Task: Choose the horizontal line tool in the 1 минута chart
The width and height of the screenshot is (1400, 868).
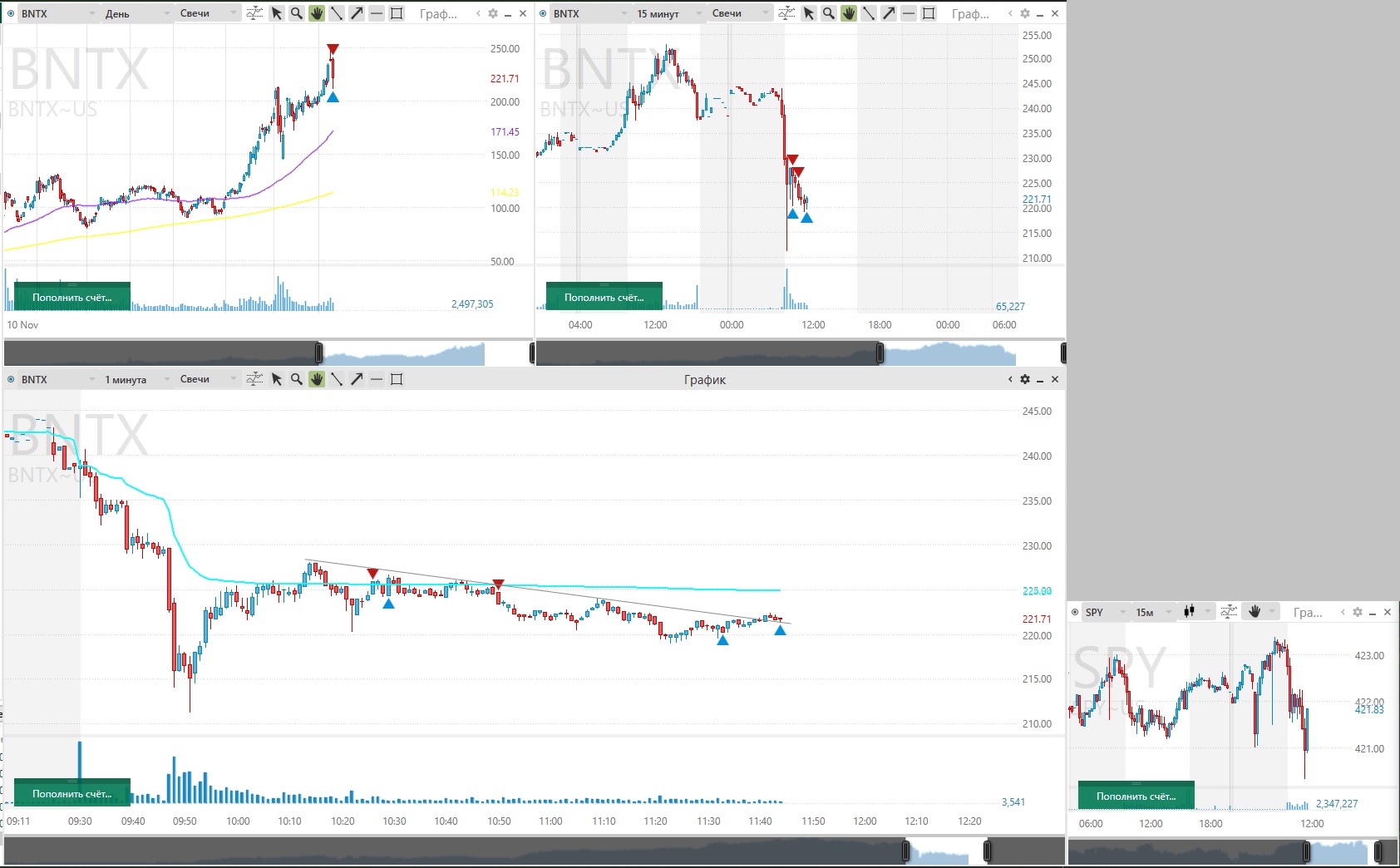Action: (x=377, y=379)
